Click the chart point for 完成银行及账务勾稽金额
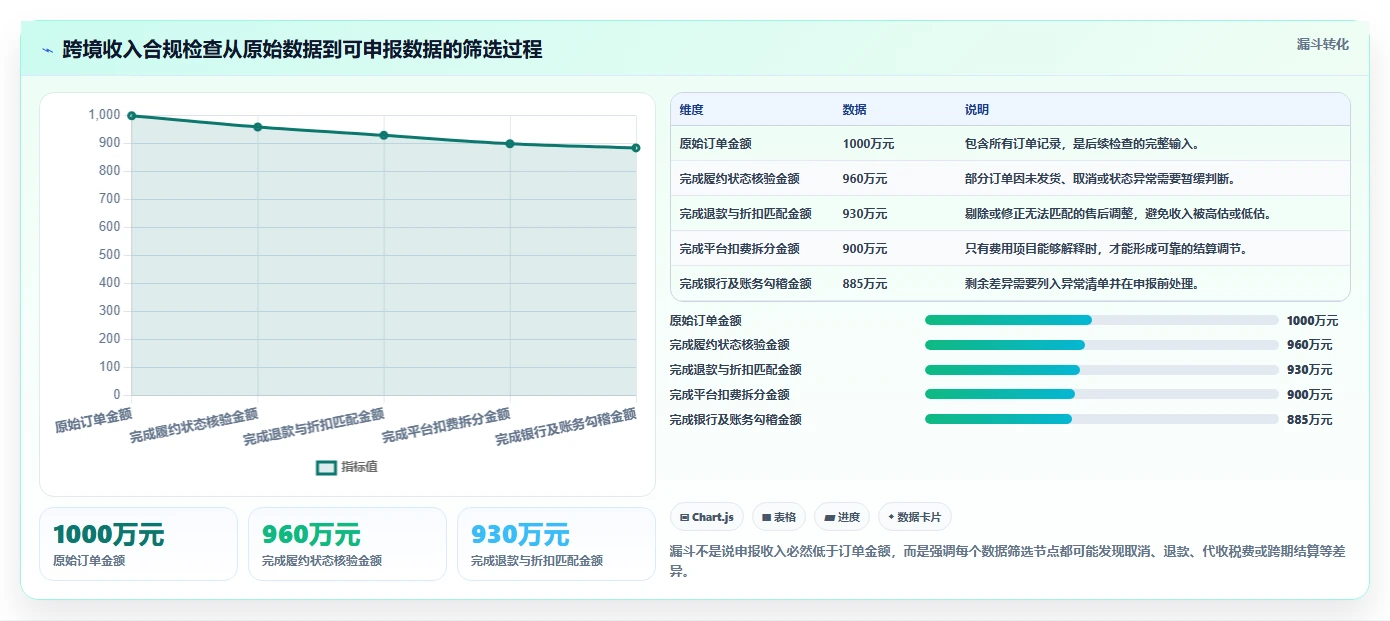The image size is (1390, 621). pyautogui.click(x=636, y=148)
